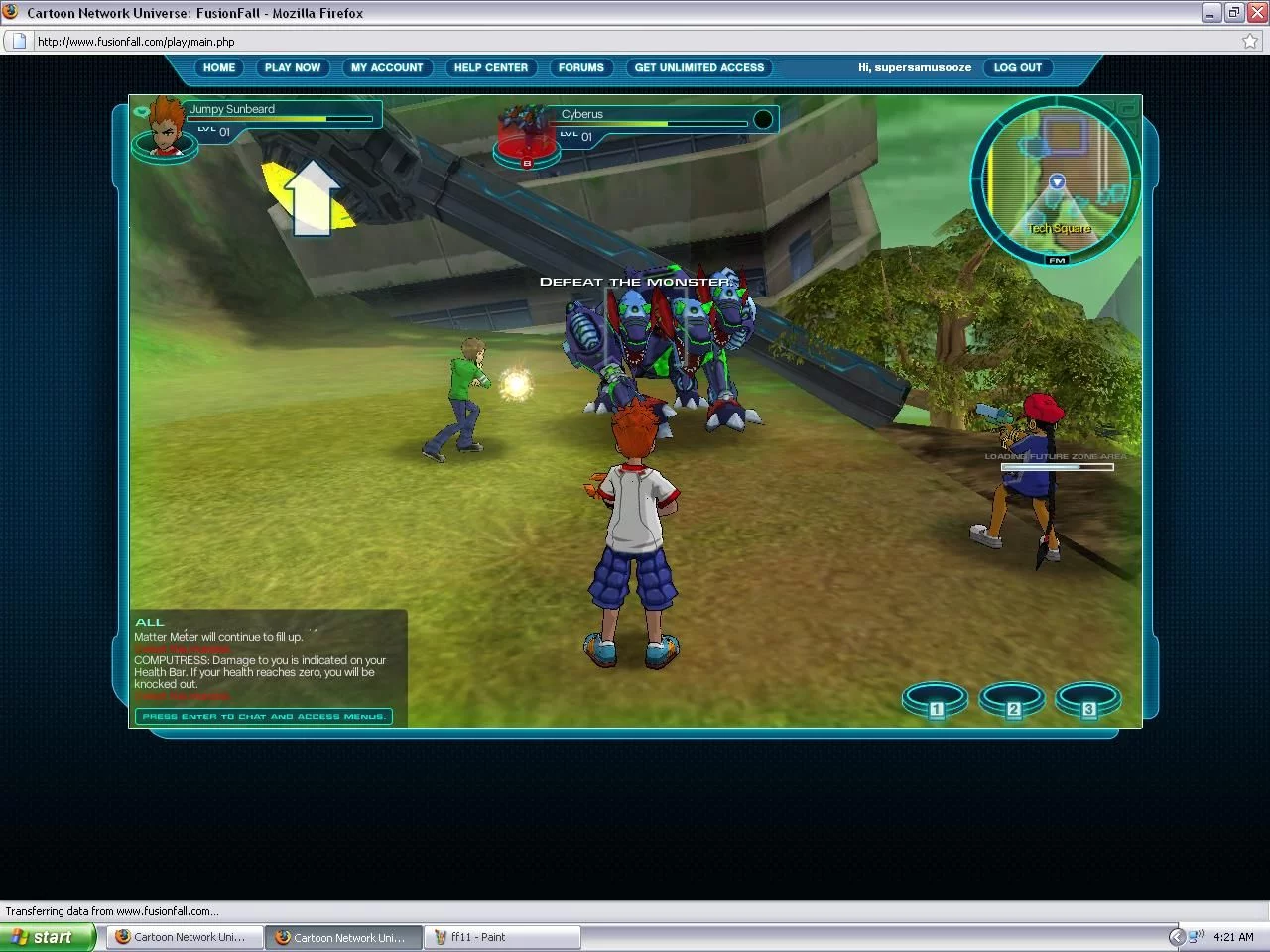Click the Firefox icon in the title bar
Image resolution: width=1270 pixels, height=952 pixels.
[11, 13]
